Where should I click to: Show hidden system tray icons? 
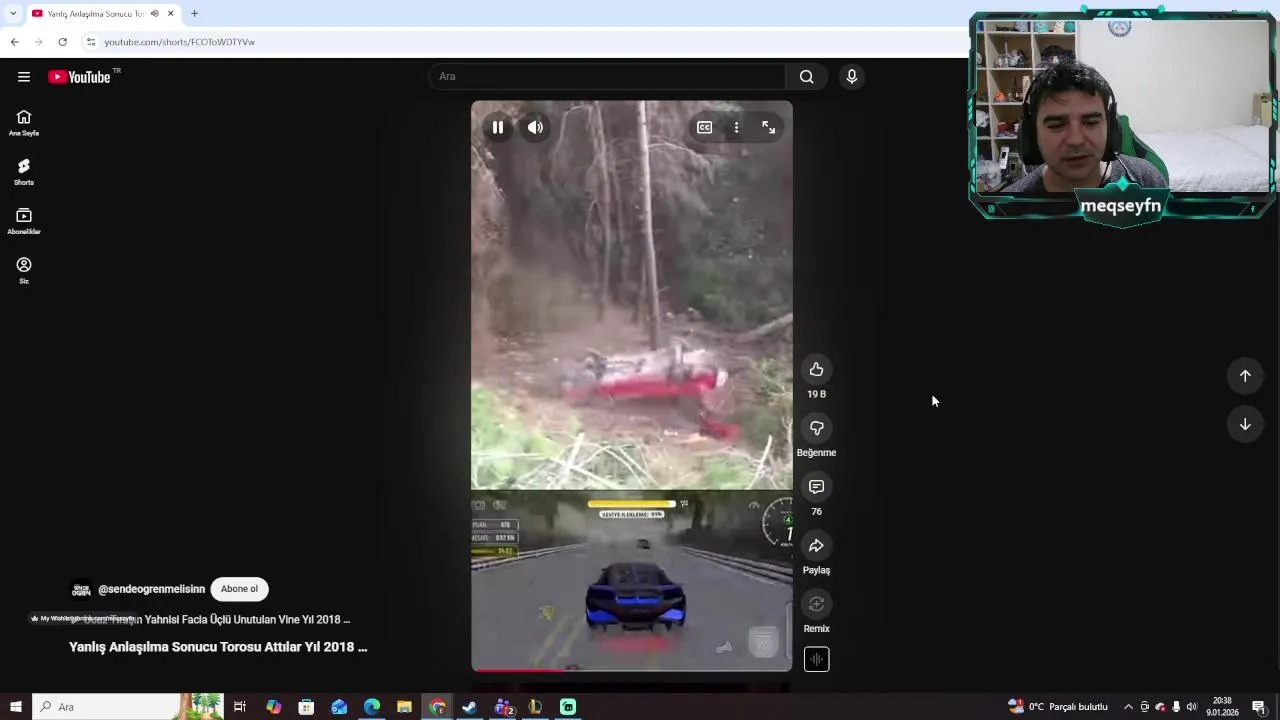(1128, 707)
